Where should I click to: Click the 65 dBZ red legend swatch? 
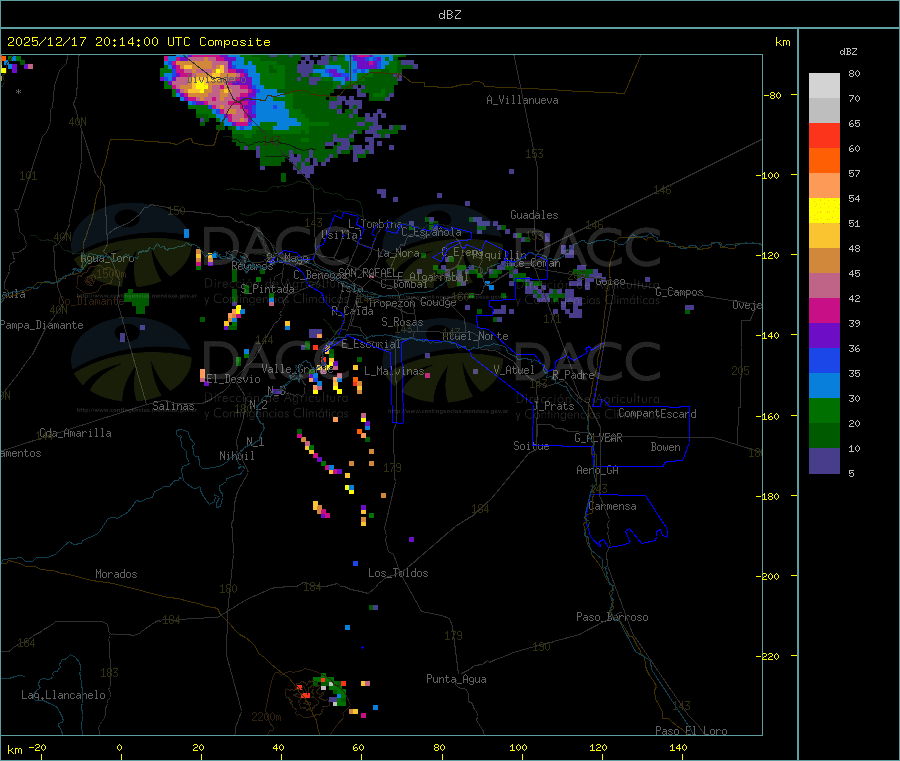(x=824, y=135)
